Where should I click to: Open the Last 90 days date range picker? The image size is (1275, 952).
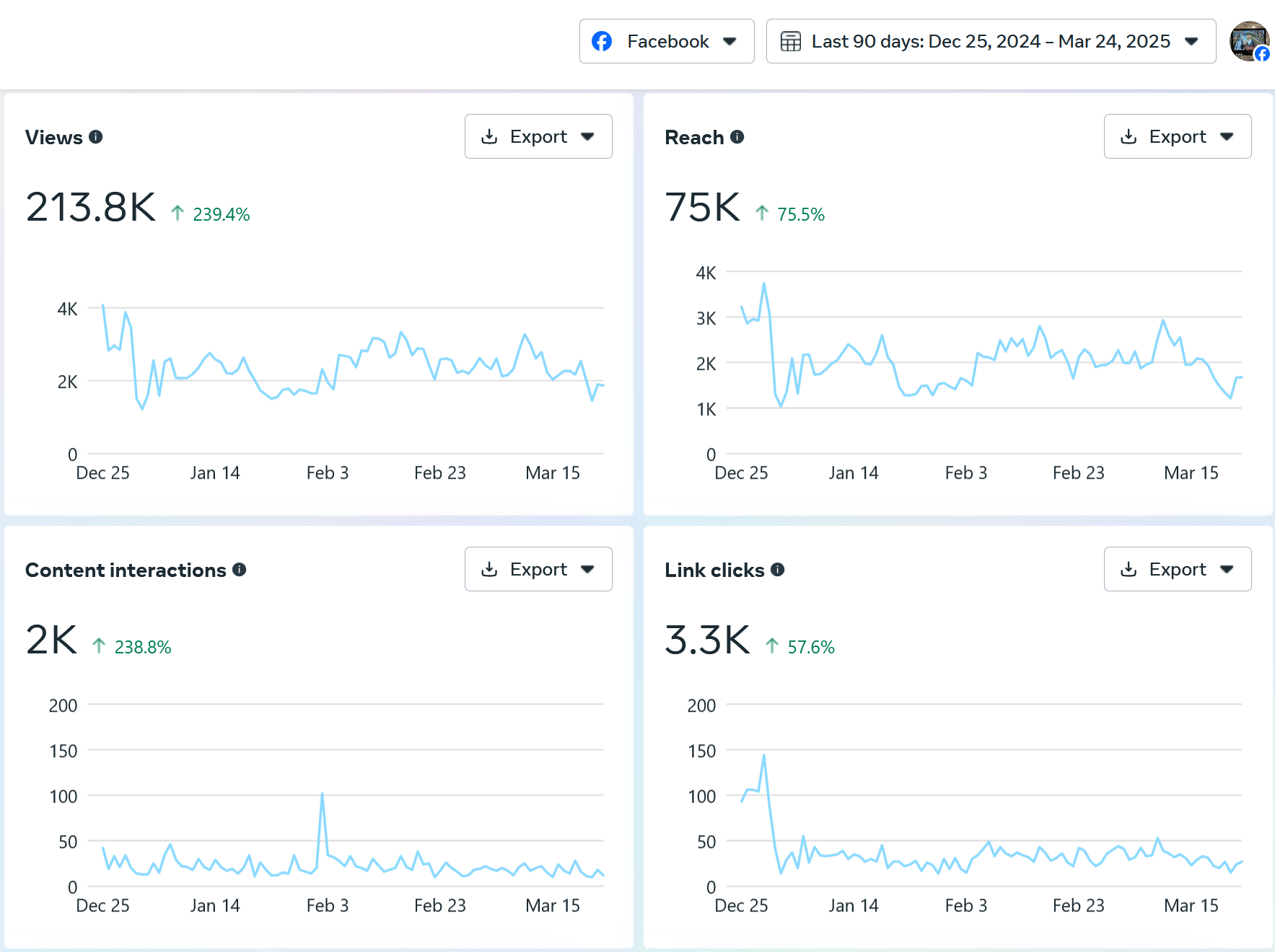[x=991, y=41]
